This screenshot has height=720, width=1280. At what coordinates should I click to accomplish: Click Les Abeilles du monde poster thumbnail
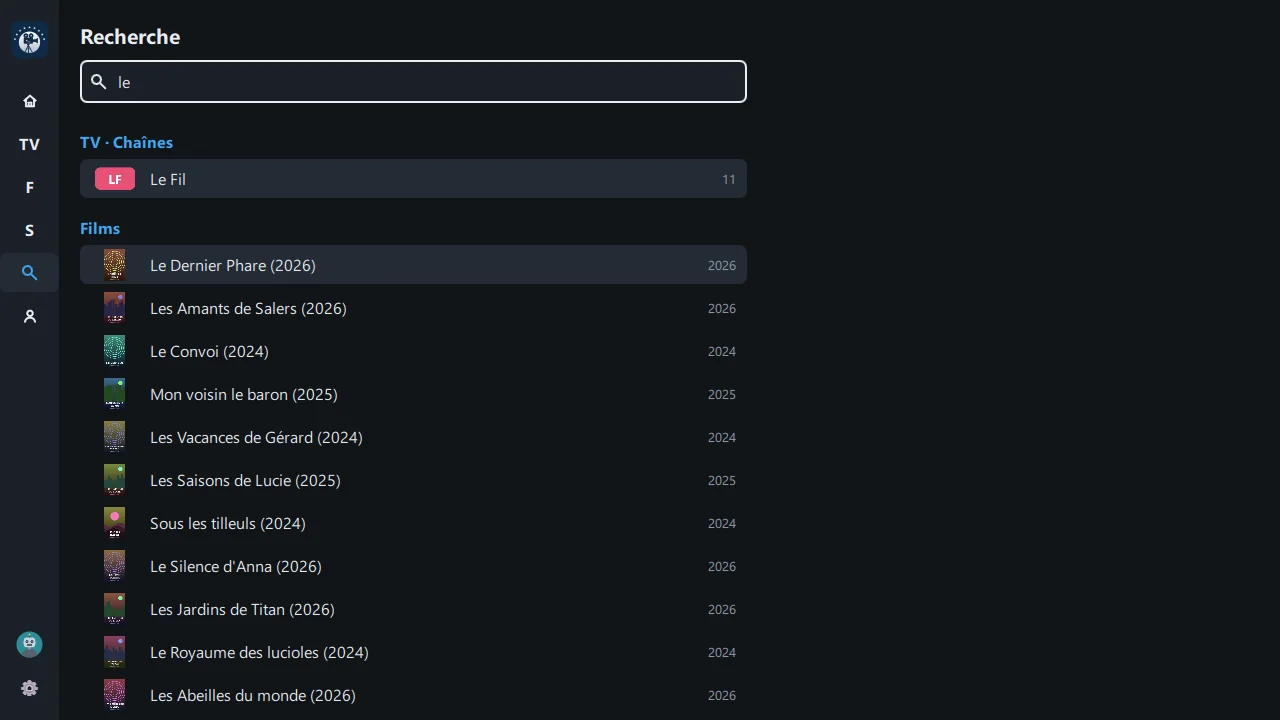[115, 695]
